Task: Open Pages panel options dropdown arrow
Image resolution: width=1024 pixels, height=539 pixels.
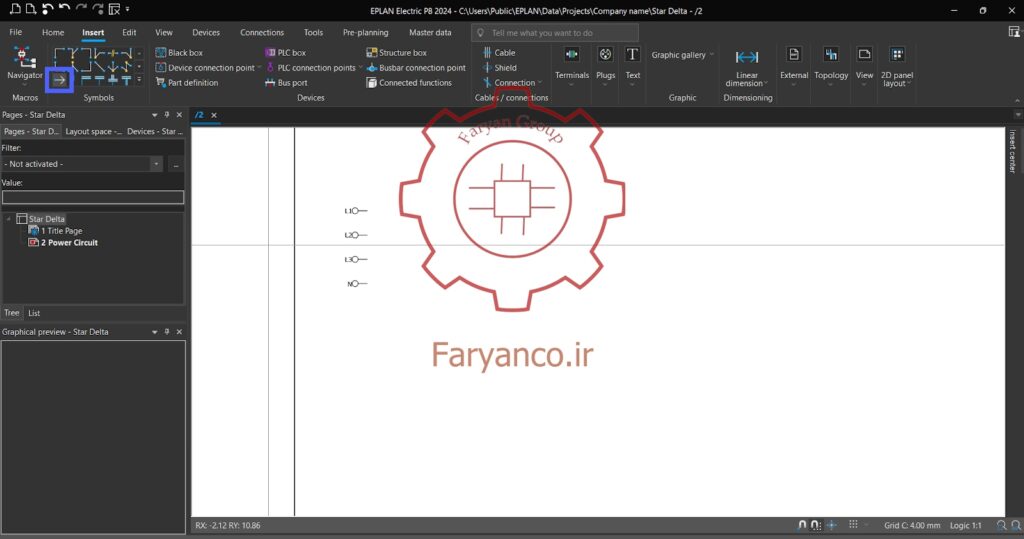Action: pyautogui.click(x=155, y=114)
